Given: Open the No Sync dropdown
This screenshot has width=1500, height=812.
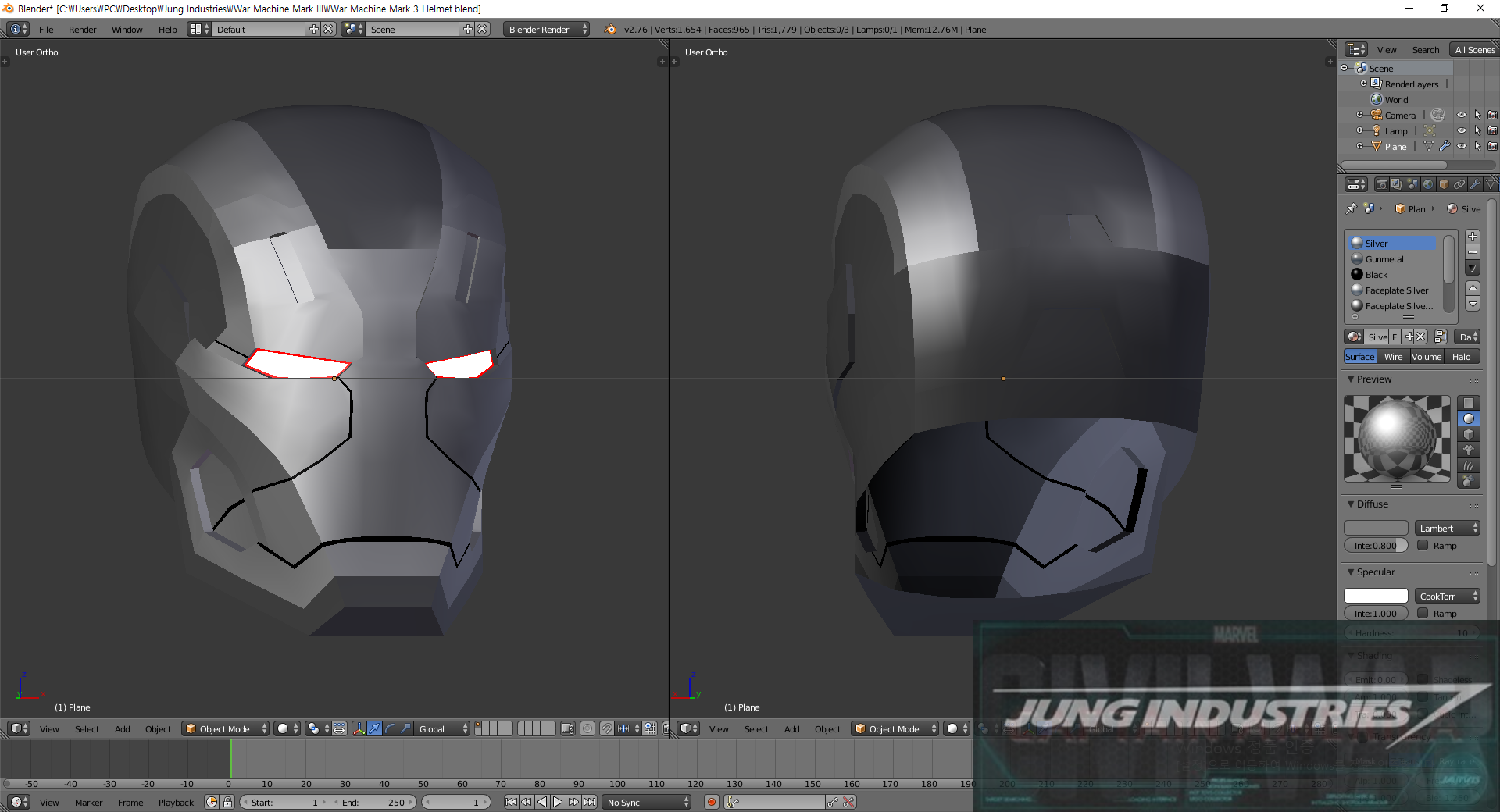Looking at the screenshot, I should point(648,802).
